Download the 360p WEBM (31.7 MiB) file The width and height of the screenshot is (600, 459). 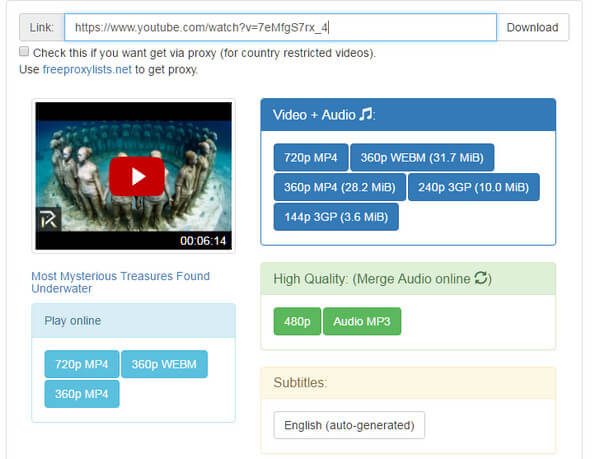(422, 158)
